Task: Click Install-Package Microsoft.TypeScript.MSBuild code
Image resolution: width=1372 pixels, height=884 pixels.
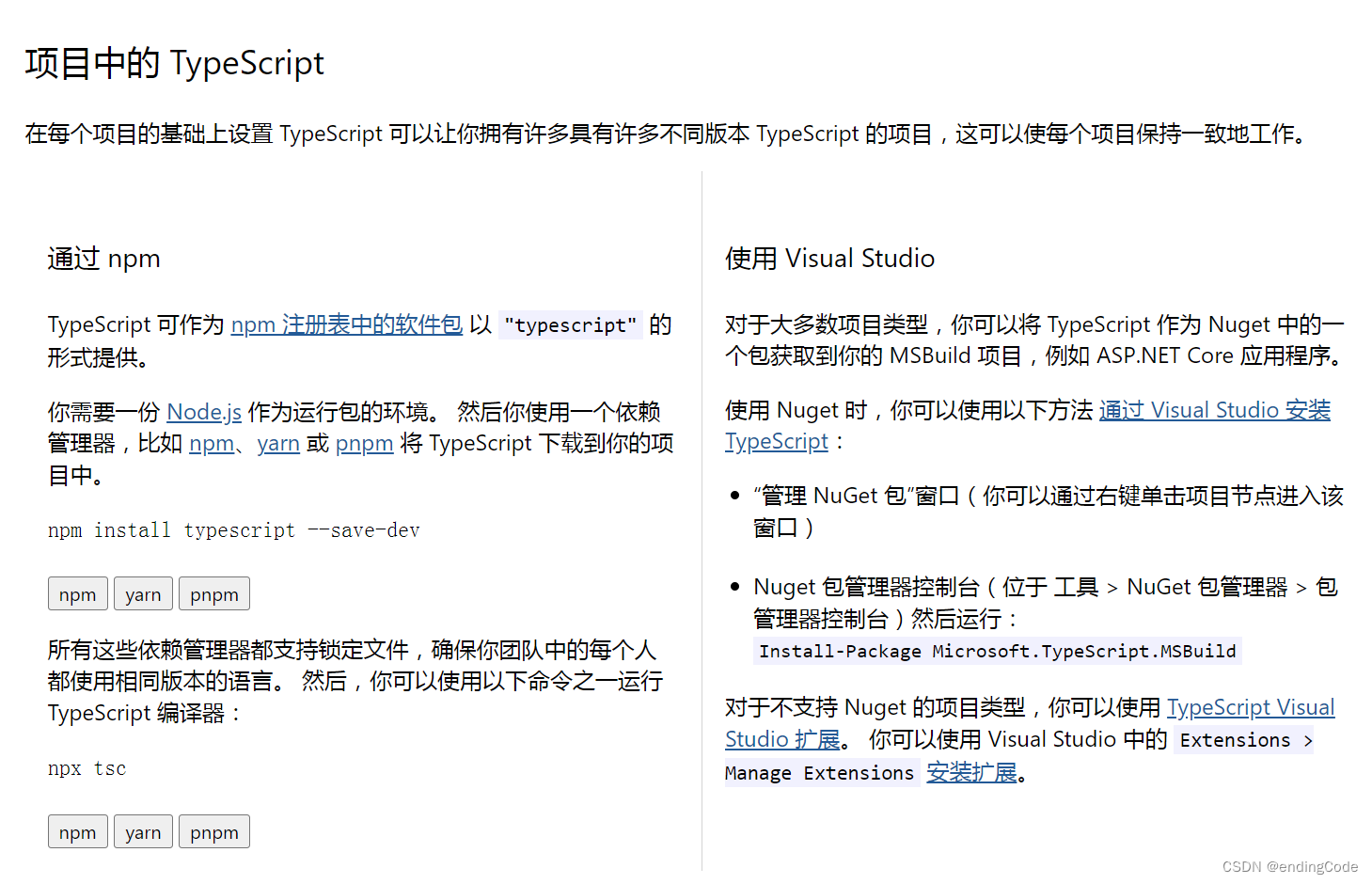Action: click(998, 652)
